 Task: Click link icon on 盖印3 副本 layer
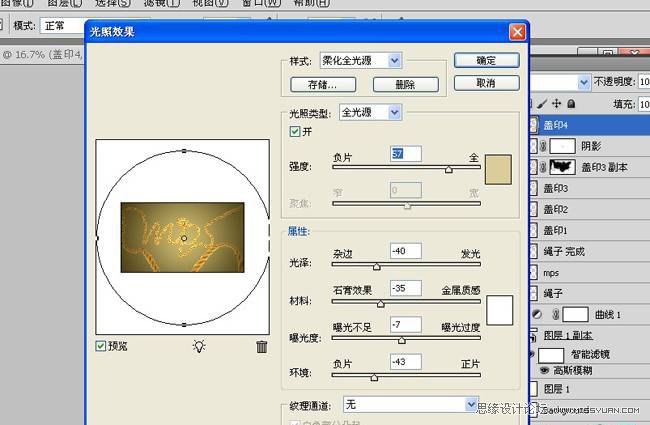(543, 167)
